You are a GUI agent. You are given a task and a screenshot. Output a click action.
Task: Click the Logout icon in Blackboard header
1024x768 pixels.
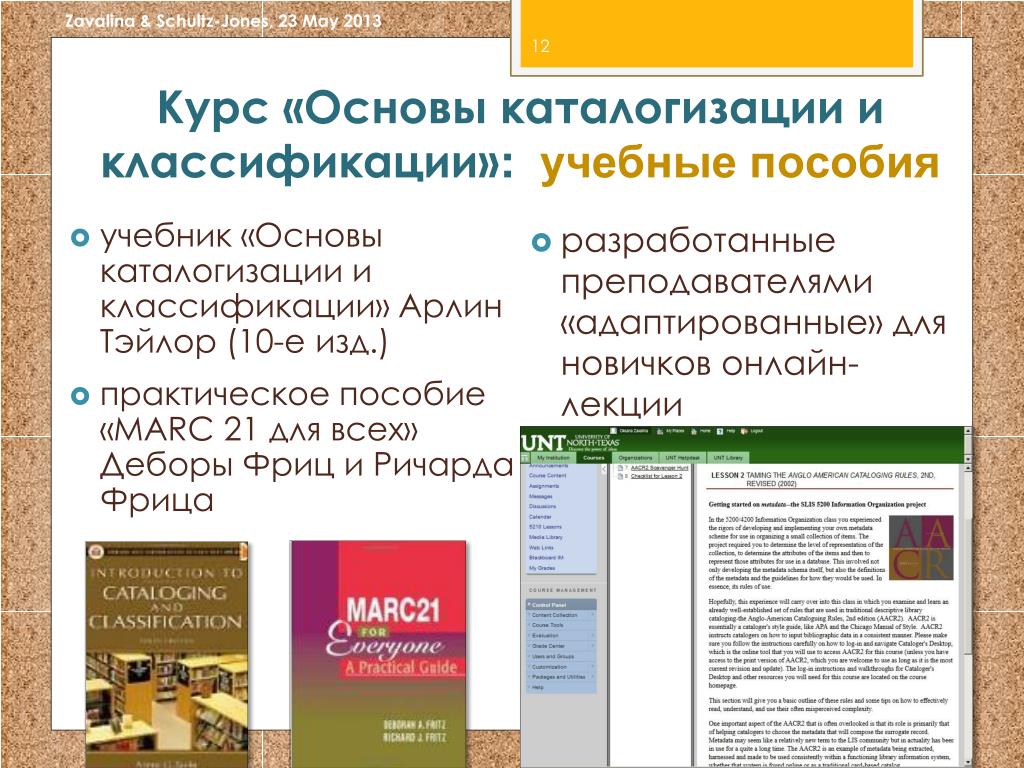(x=744, y=431)
